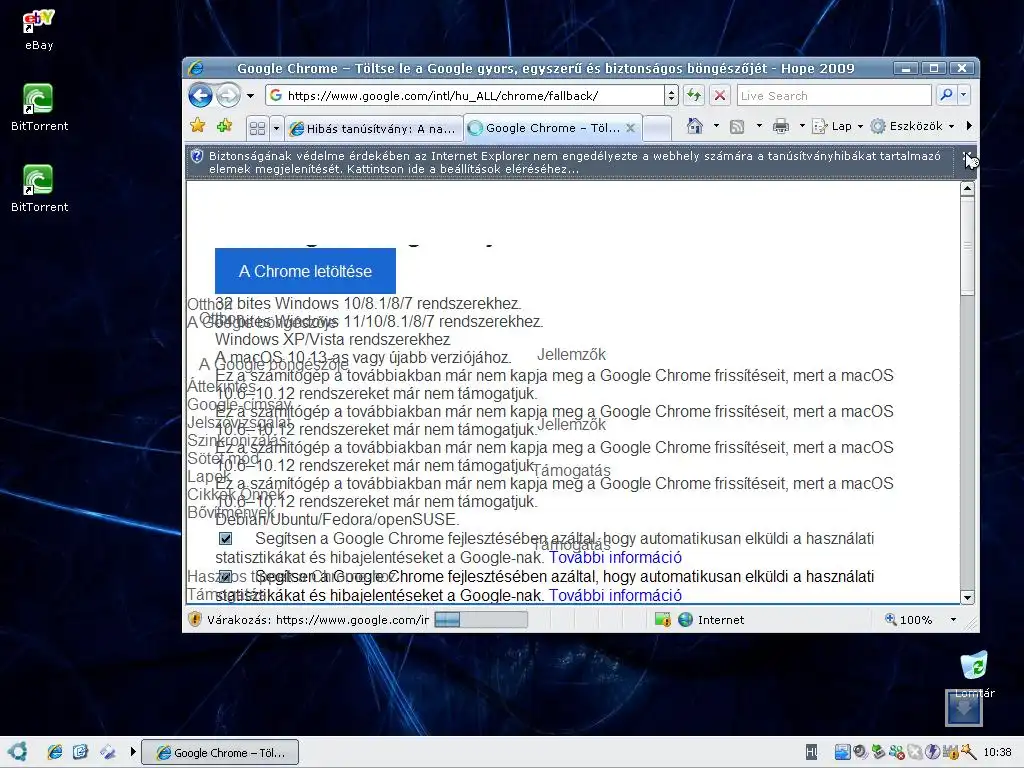
Task: Expand the zoom level dropdown arrow
Action: coord(953,620)
